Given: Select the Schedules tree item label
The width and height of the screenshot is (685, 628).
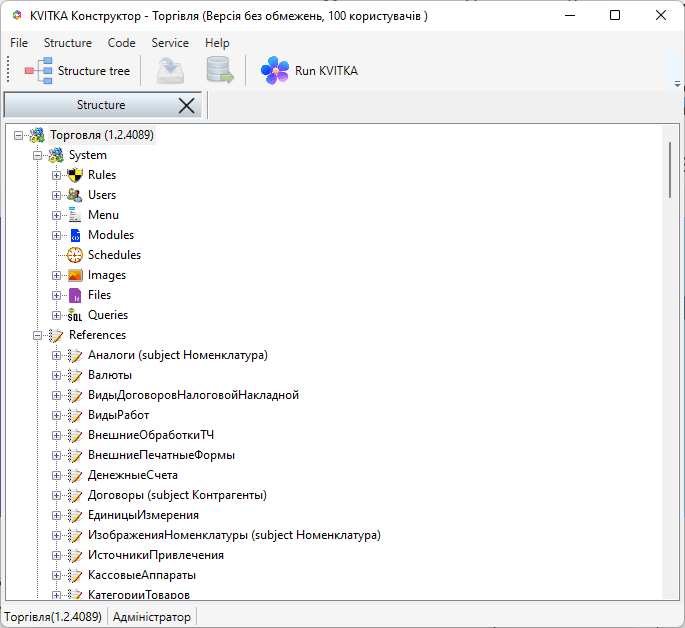Looking at the screenshot, I should click(114, 255).
